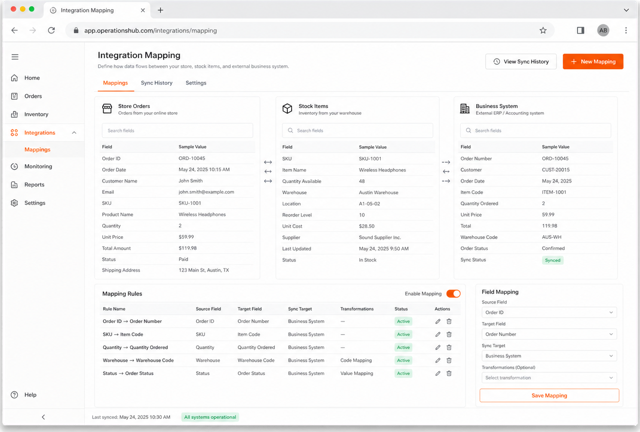Delete the Status → Order Status rule
The width and height of the screenshot is (640, 432).
(449, 374)
